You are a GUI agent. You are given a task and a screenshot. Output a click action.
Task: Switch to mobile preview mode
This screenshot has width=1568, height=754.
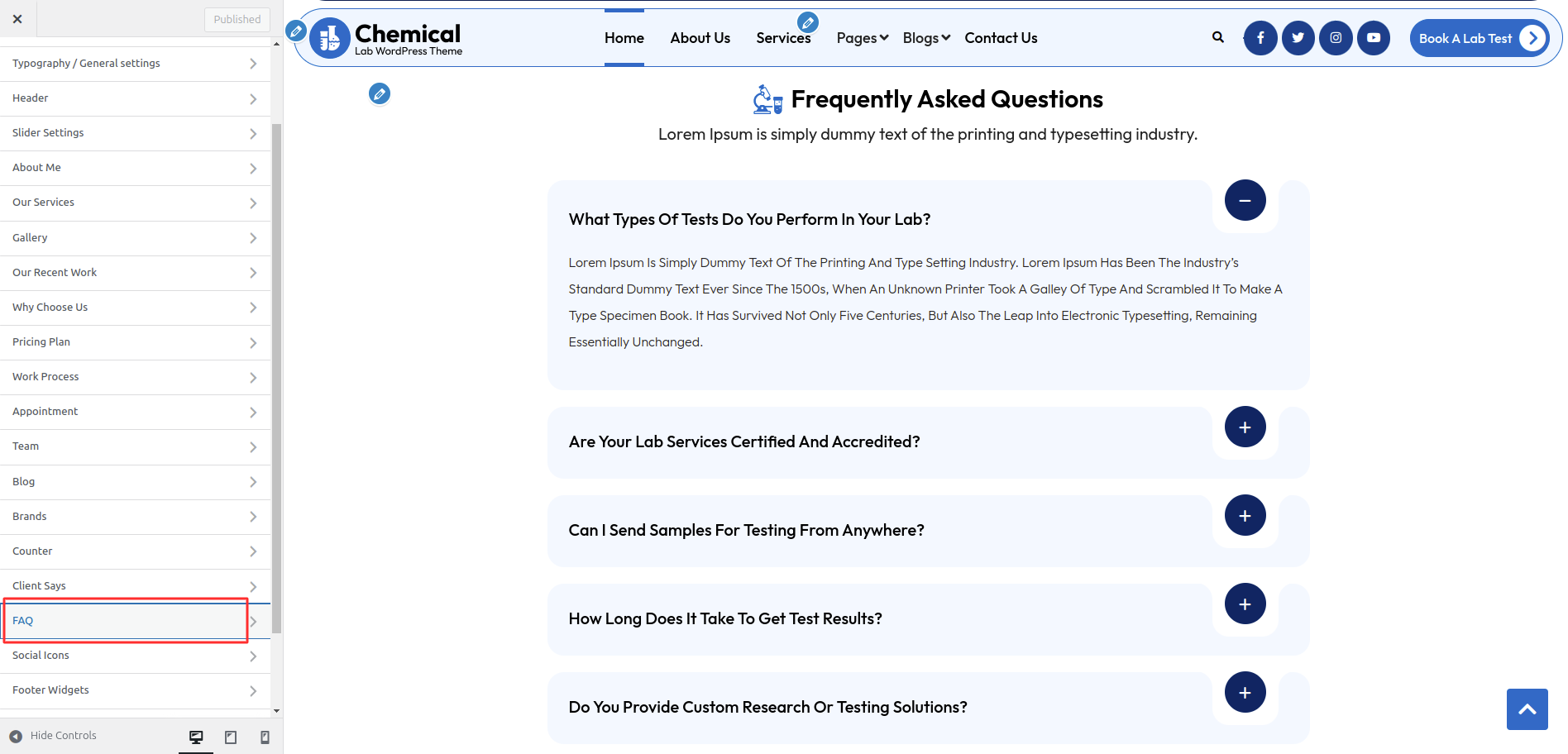click(x=265, y=736)
